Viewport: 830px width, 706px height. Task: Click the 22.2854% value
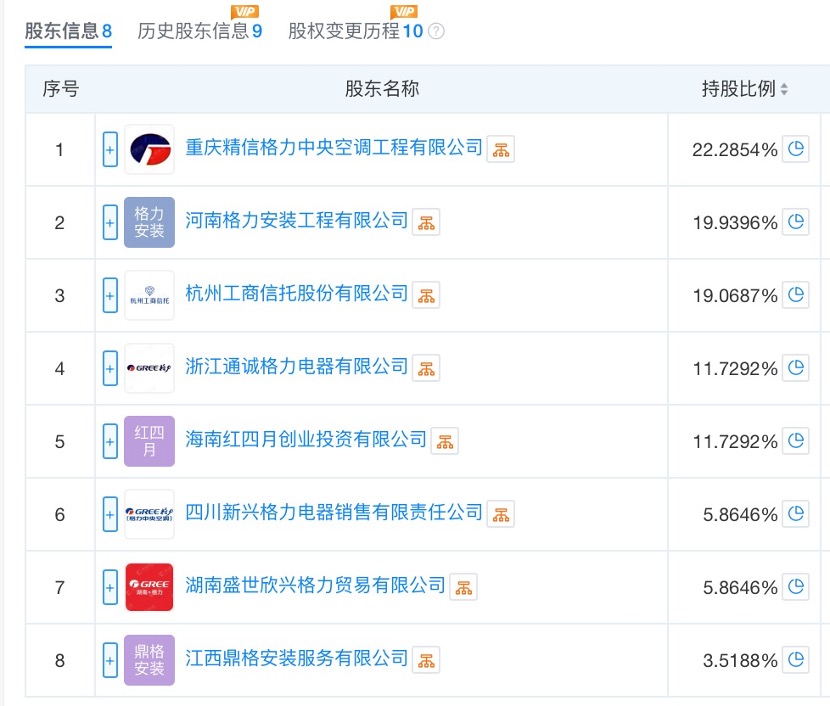(x=735, y=150)
